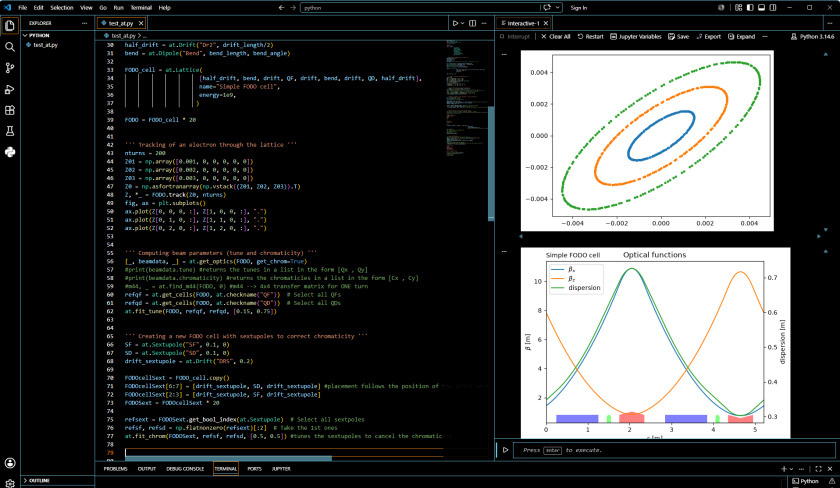Toggle the bottom Panel visibility

[761, 7]
